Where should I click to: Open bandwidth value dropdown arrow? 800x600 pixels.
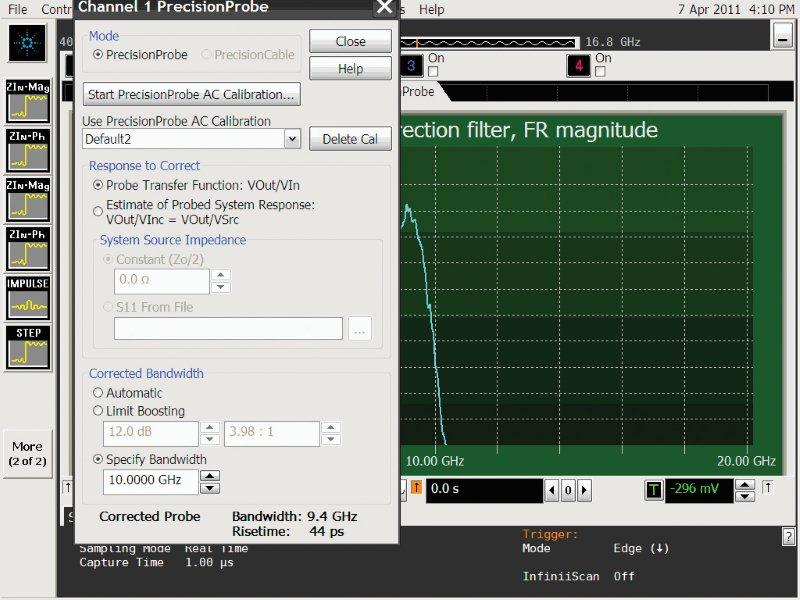tap(210, 487)
